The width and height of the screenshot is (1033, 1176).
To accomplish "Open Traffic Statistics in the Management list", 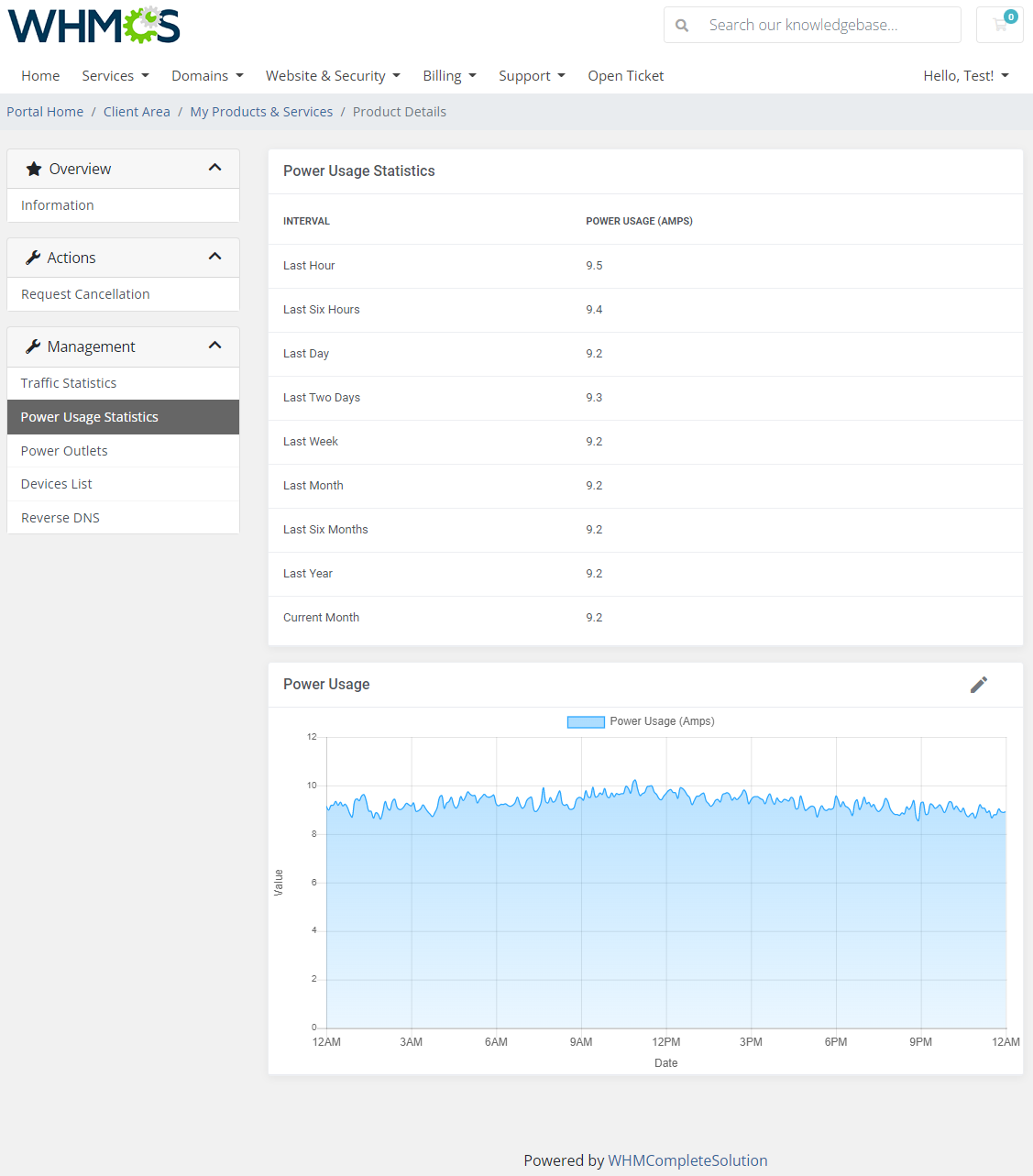I will (x=68, y=382).
